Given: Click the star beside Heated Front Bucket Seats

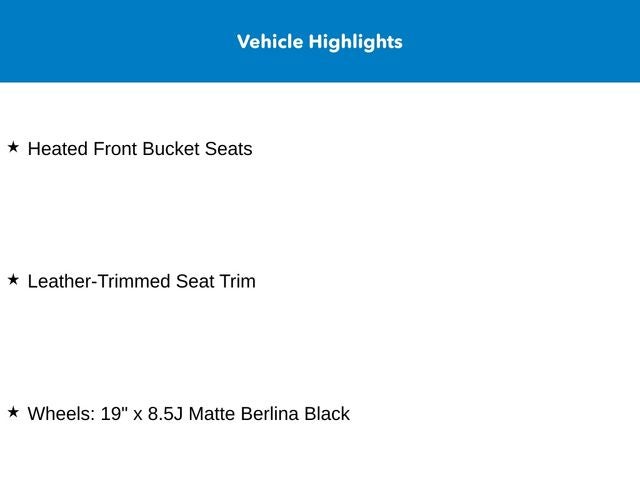Looking at the screenshot, I should (x=13, y=147).
